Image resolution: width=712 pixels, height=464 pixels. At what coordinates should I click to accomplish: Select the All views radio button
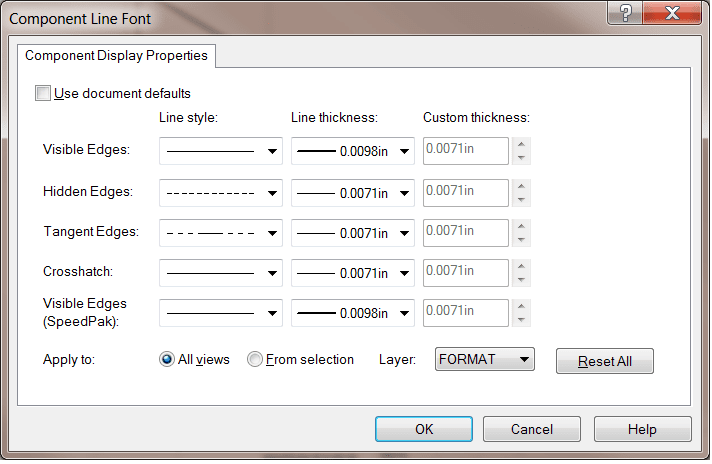[x=167, y=360]
